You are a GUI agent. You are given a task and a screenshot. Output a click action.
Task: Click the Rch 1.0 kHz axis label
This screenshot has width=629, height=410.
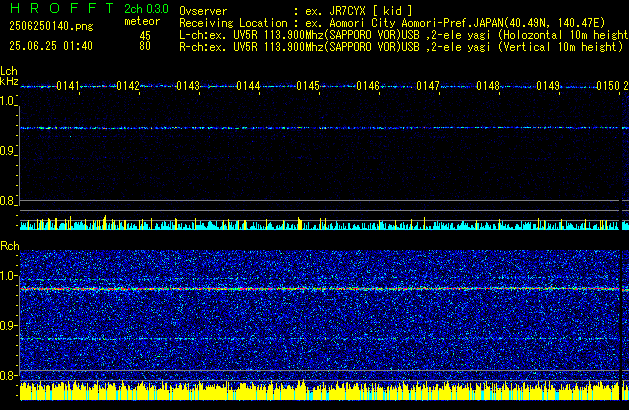coord(7,276)
